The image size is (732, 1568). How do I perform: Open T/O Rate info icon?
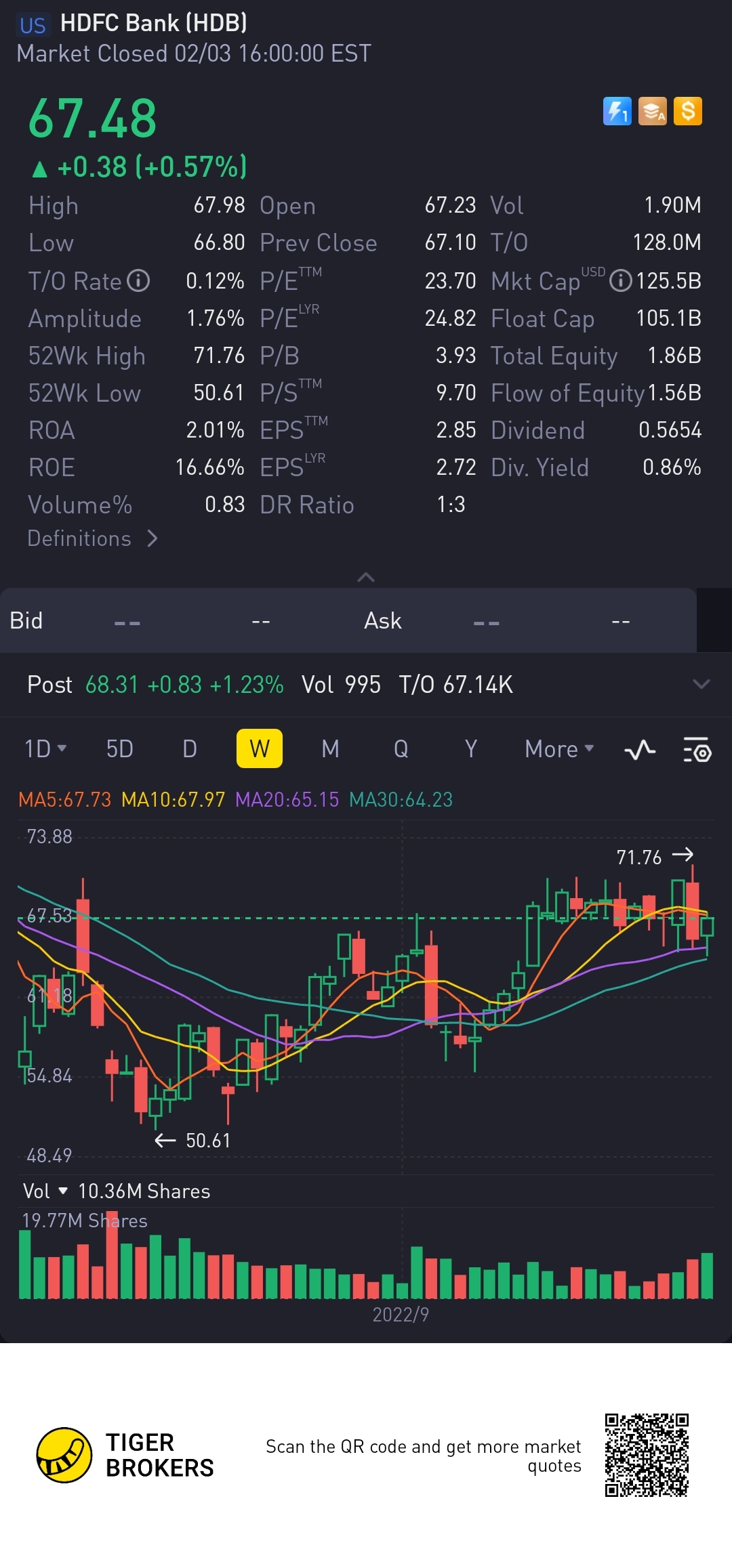(139, 280)
